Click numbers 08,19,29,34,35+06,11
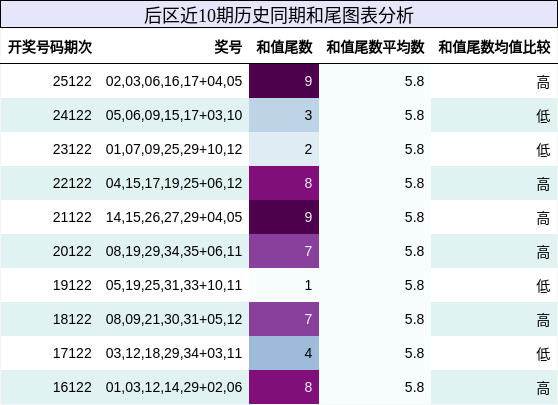The image size is (558, 405). (x=174, y=251)
